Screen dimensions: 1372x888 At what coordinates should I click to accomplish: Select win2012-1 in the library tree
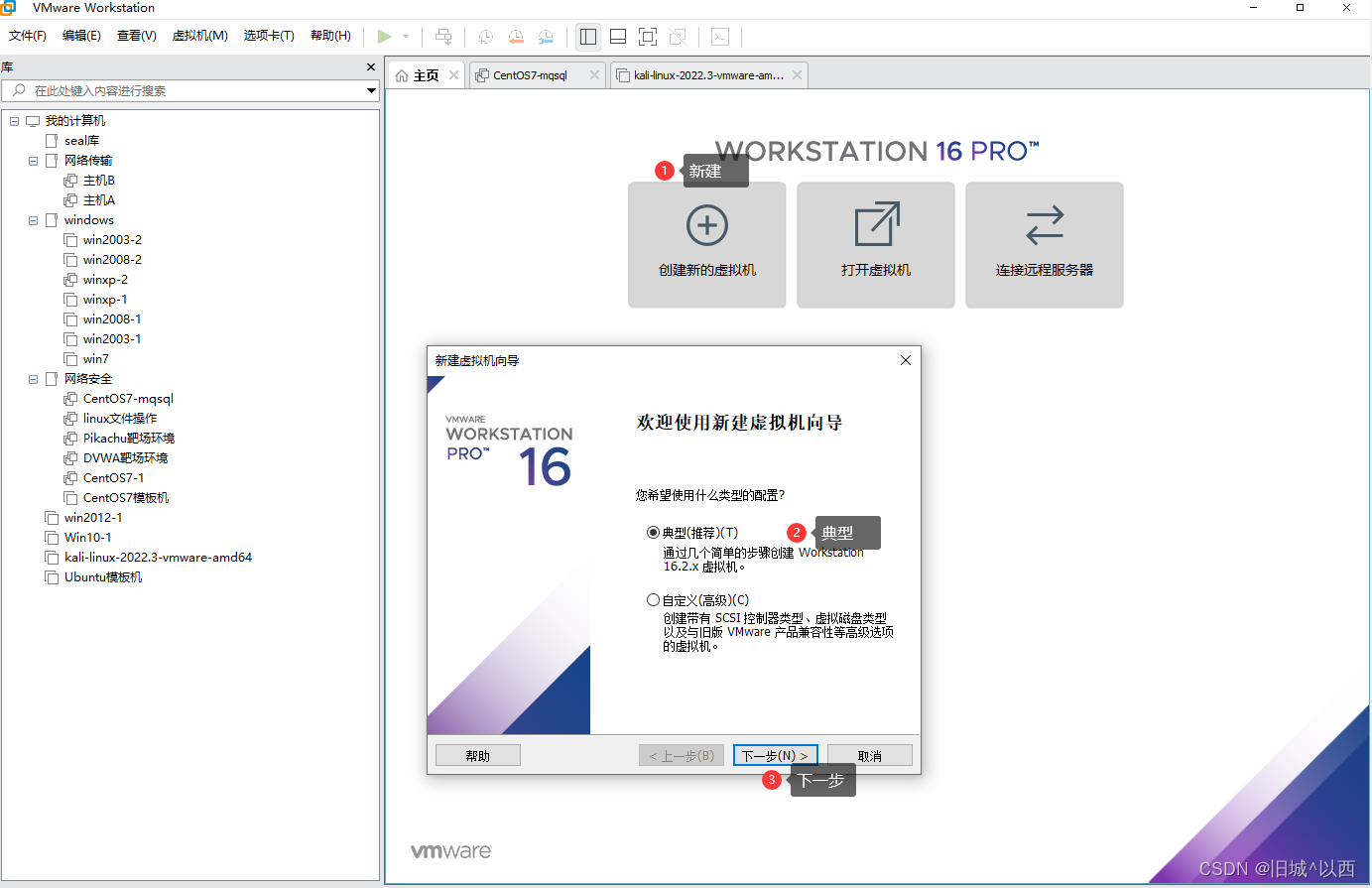[x=93, y=518]
